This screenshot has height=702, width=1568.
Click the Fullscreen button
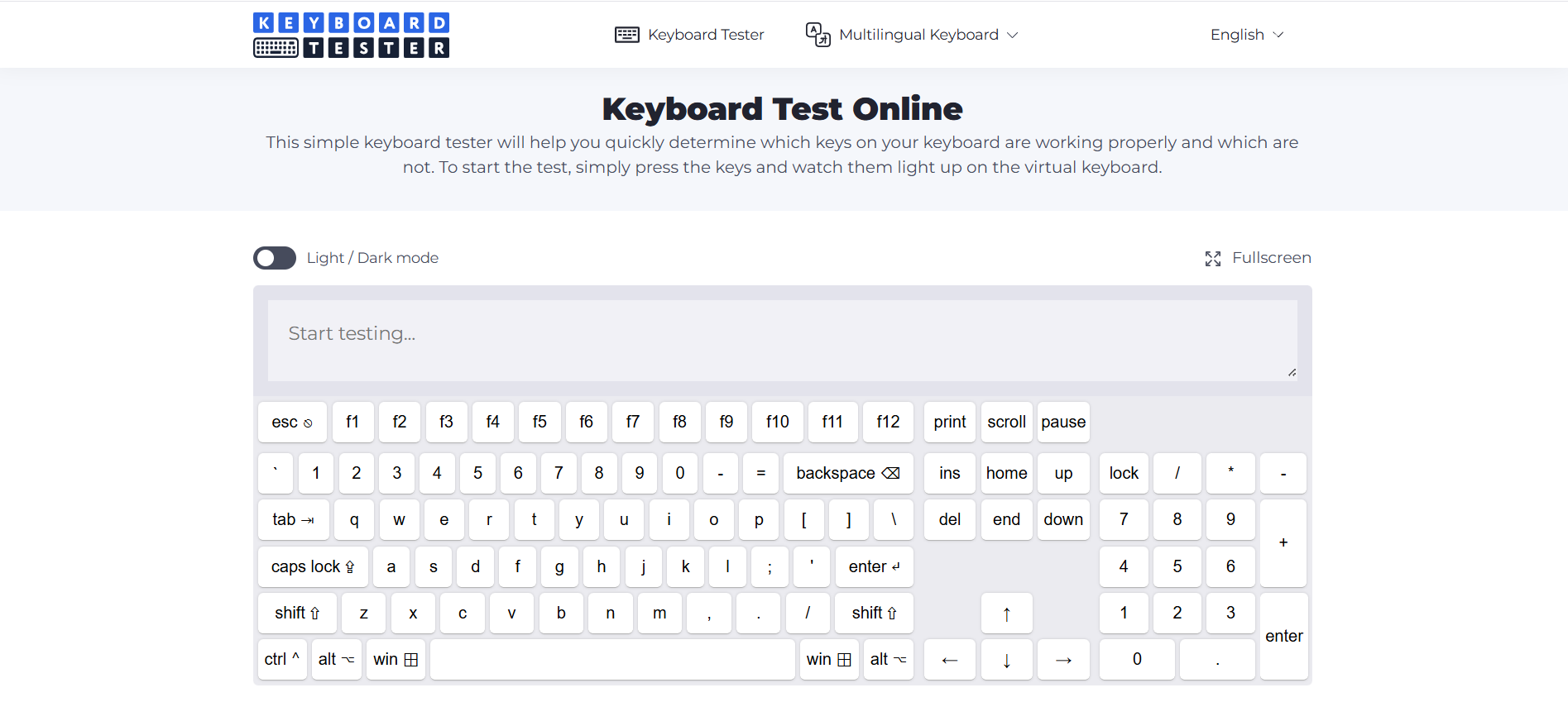click(x=1258, y=258)
